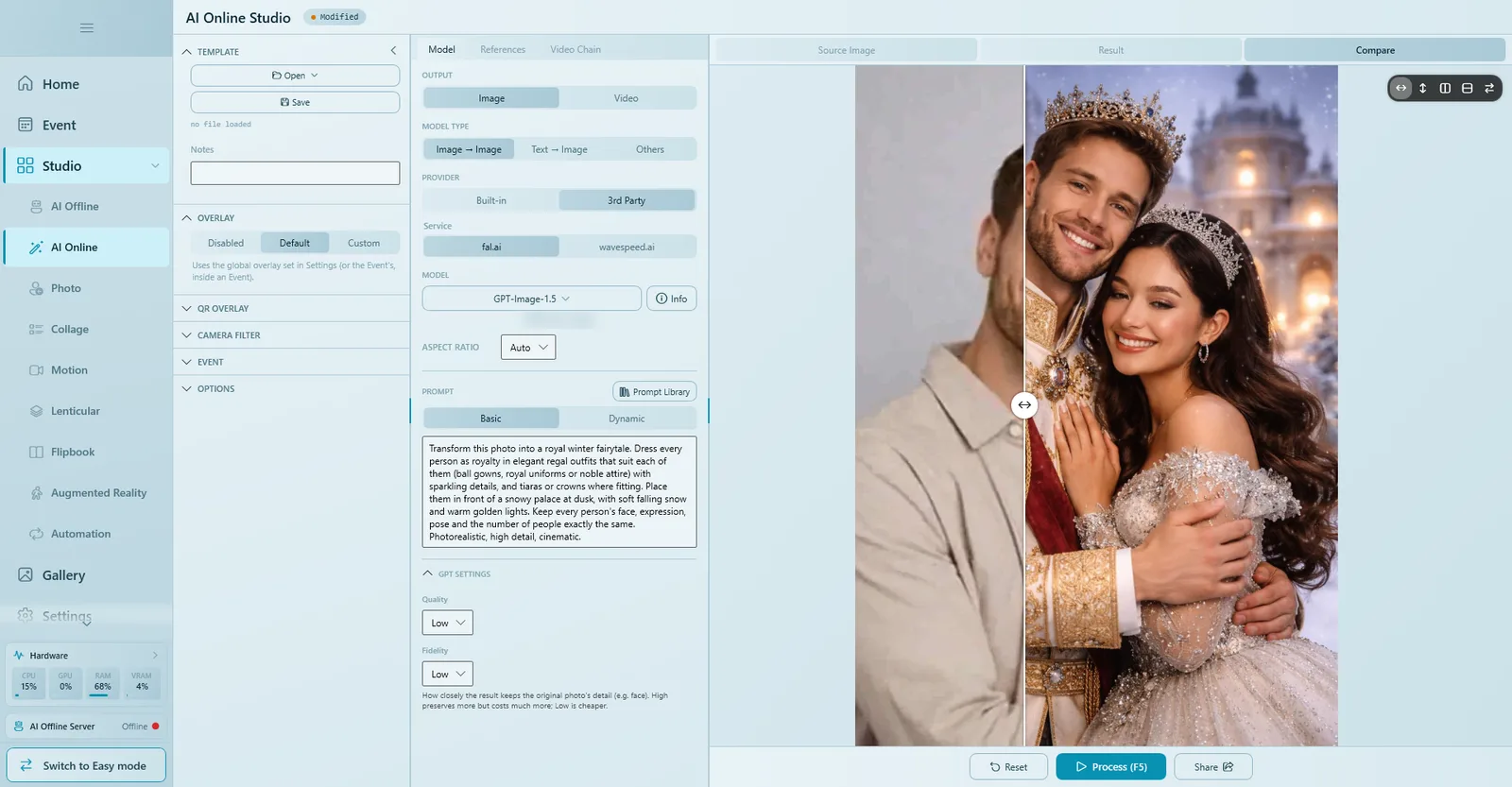Image resolution: width=1512 pixels, height=787 pixels.
Task: Select horizontal slider compare mode icon
Action: coord(1401,88)
